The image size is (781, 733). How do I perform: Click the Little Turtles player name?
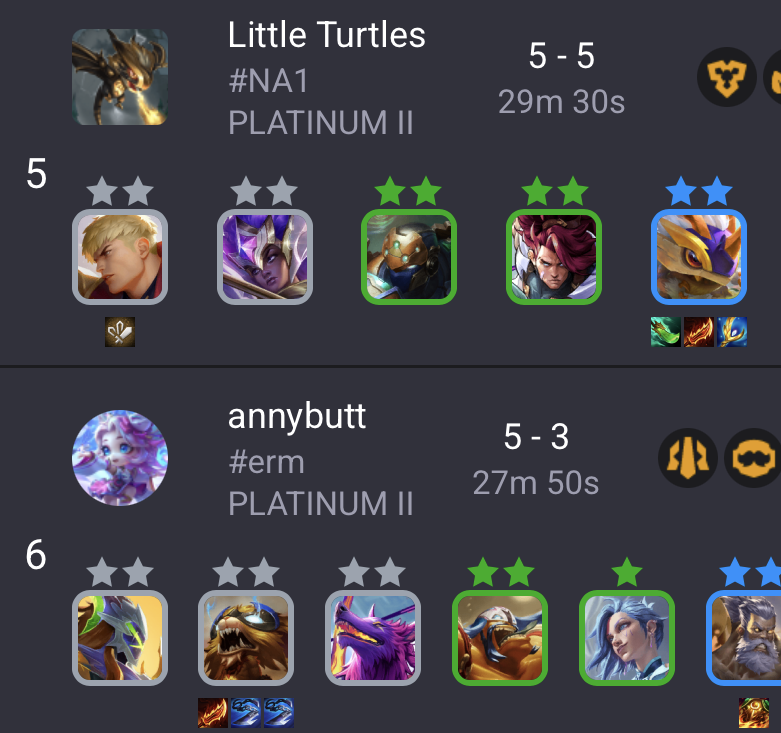(326, 35)
